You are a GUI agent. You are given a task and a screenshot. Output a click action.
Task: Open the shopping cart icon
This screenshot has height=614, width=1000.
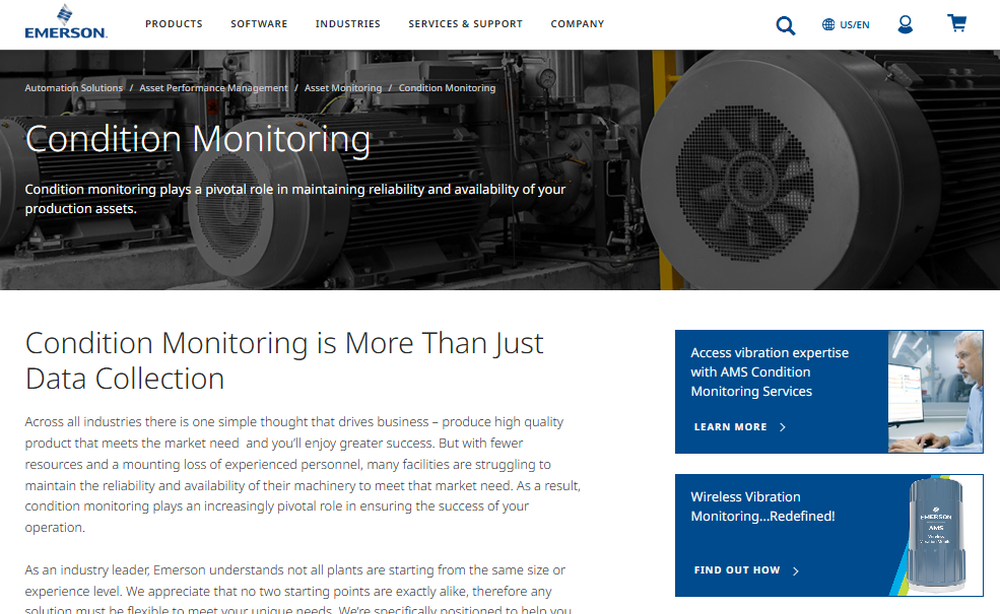pyautogui.click(x=957, y=24)
